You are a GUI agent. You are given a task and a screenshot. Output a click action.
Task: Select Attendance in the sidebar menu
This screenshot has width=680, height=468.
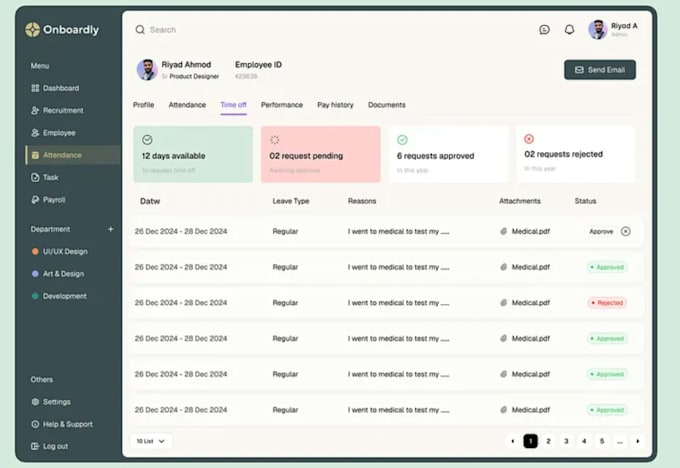point(72,155)
